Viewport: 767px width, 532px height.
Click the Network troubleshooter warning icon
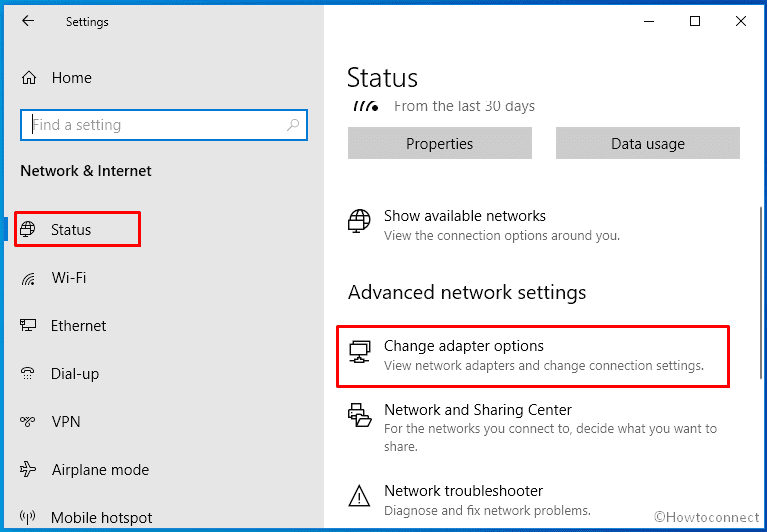click(359, 495)
